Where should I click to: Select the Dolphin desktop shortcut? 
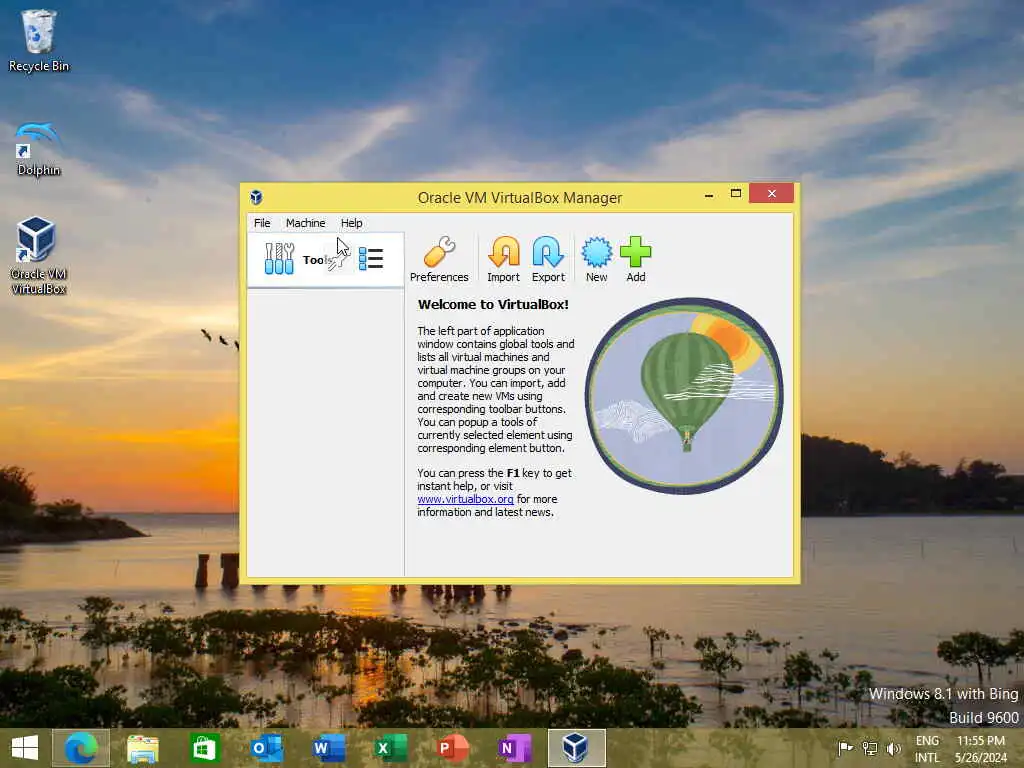coord(39,150)
